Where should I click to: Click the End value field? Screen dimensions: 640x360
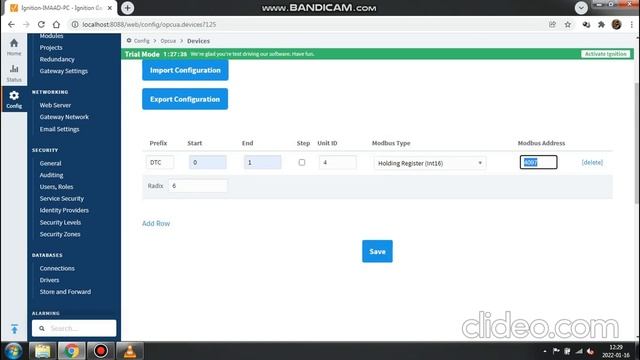pyautogui.click(x=262, y=162)
